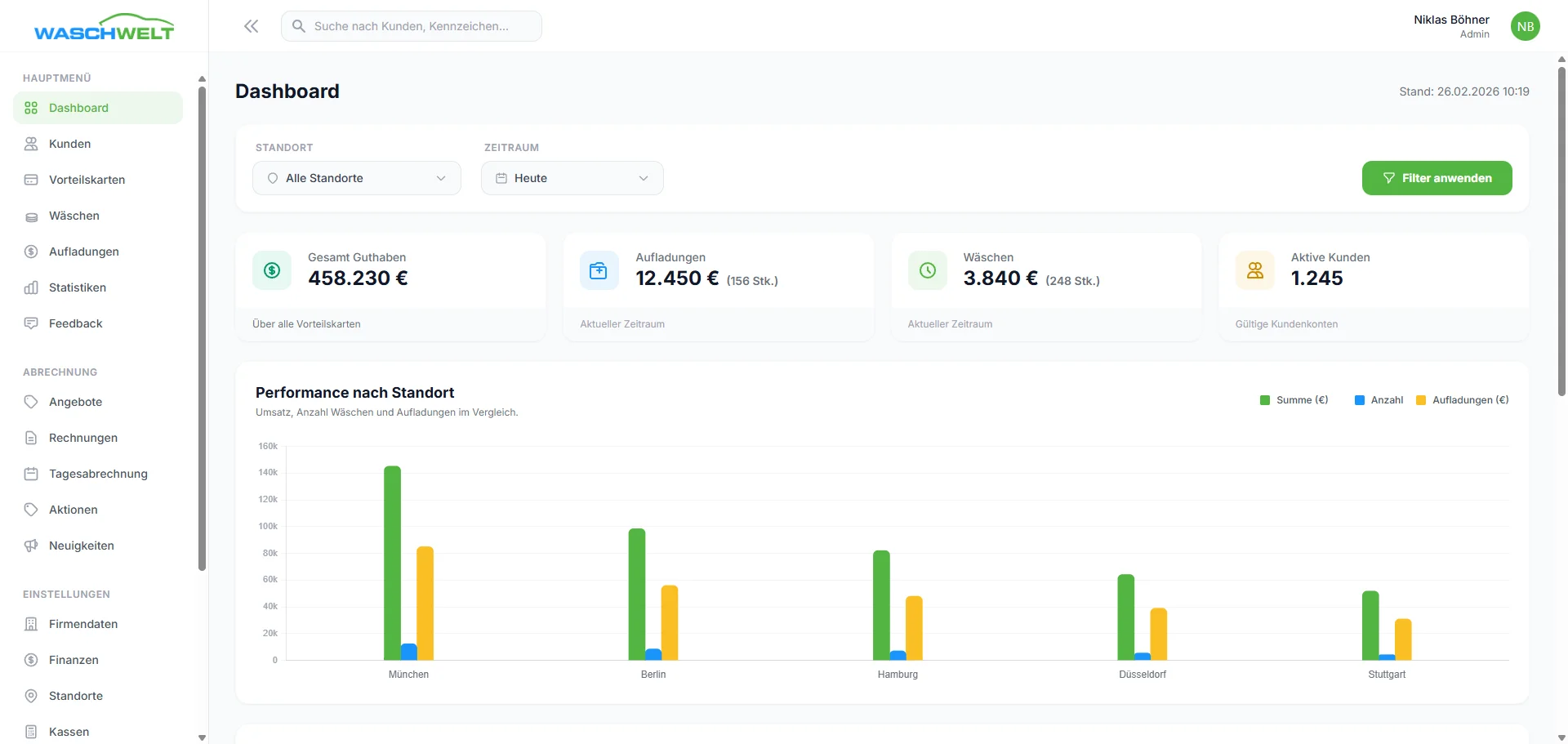
Task: Toggle Anzahl series in chart legend
Action: click(x=1379, y=400)
